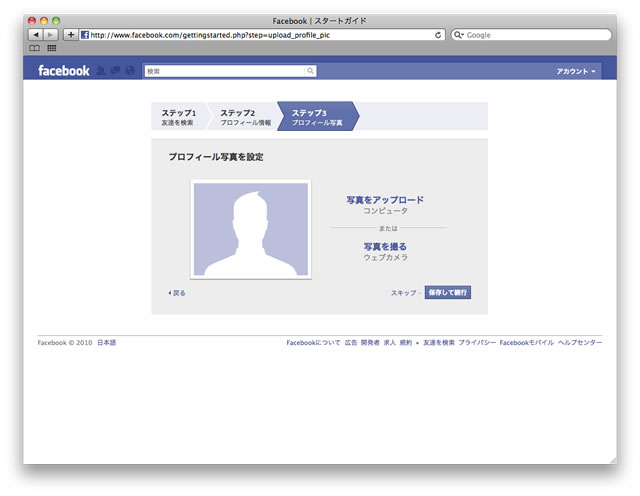This screenshot has height=496, width=640.
Task: Focus the Facebook 検索 search field
Action: (224, 71)
